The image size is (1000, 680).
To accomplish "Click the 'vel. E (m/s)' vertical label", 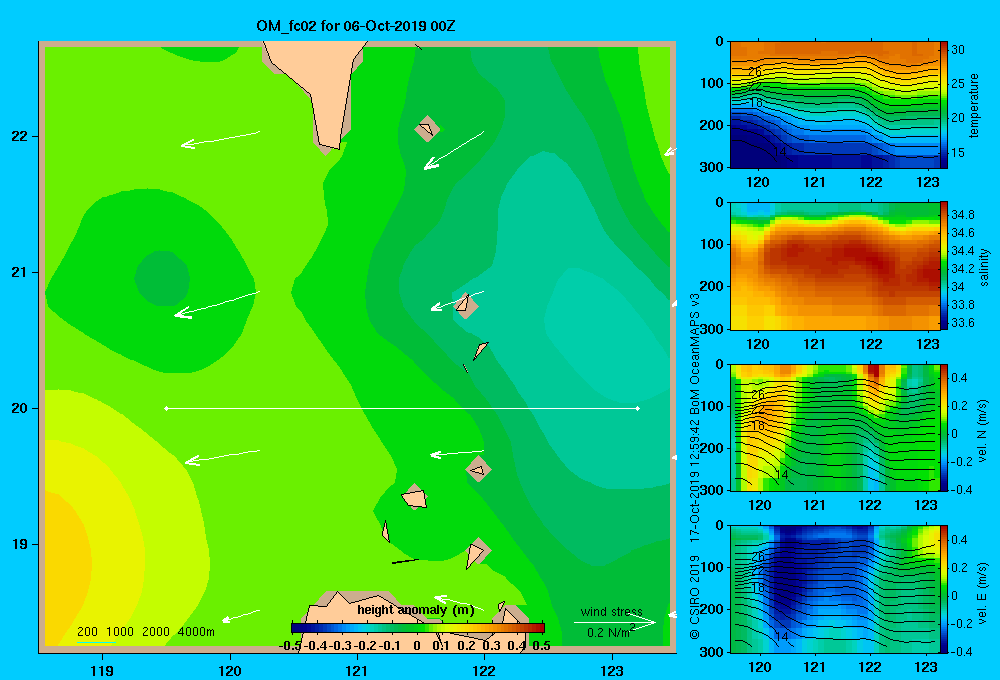I will [x=982, y=592].
